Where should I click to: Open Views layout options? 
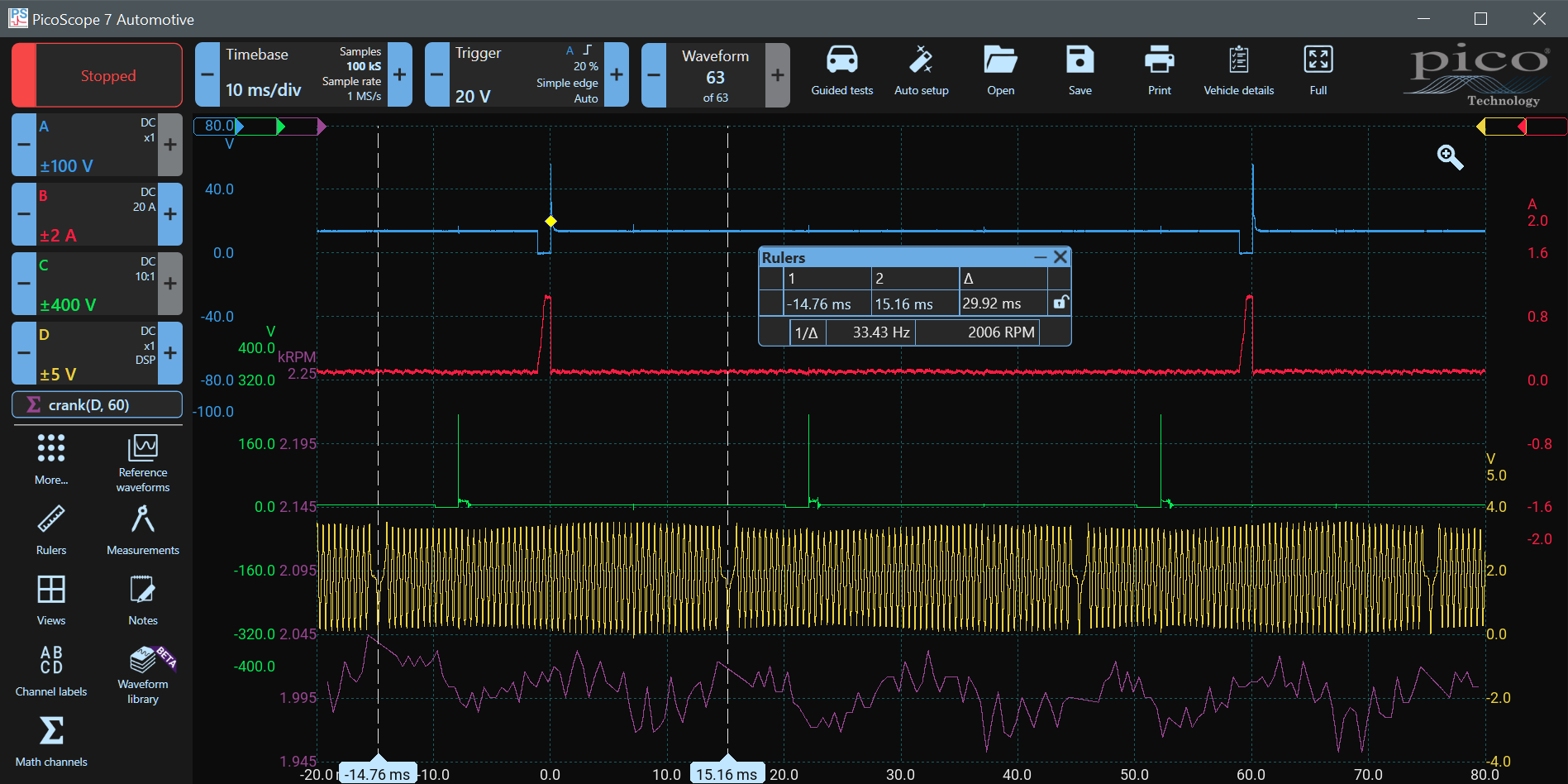[51, 601]
